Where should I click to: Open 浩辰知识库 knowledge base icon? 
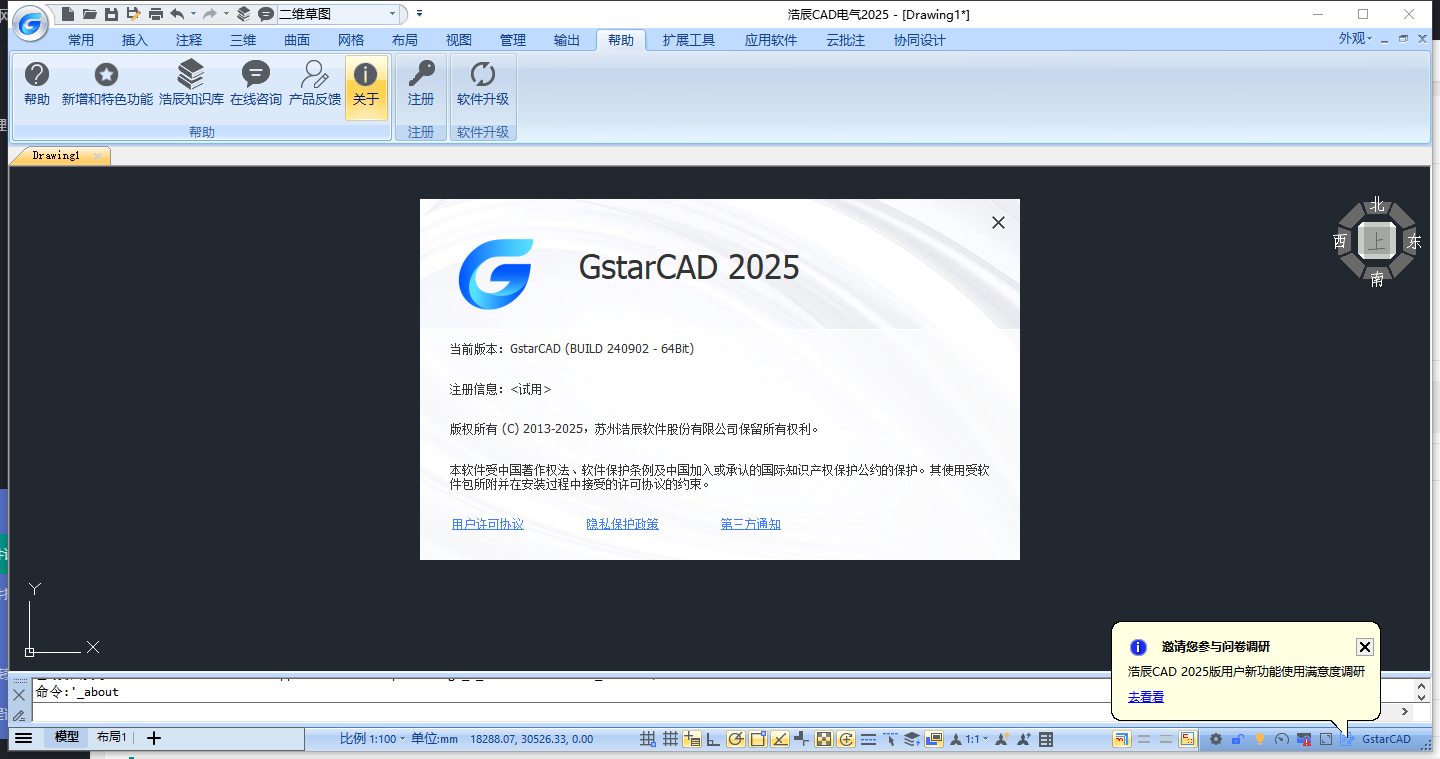pos(191,85)
